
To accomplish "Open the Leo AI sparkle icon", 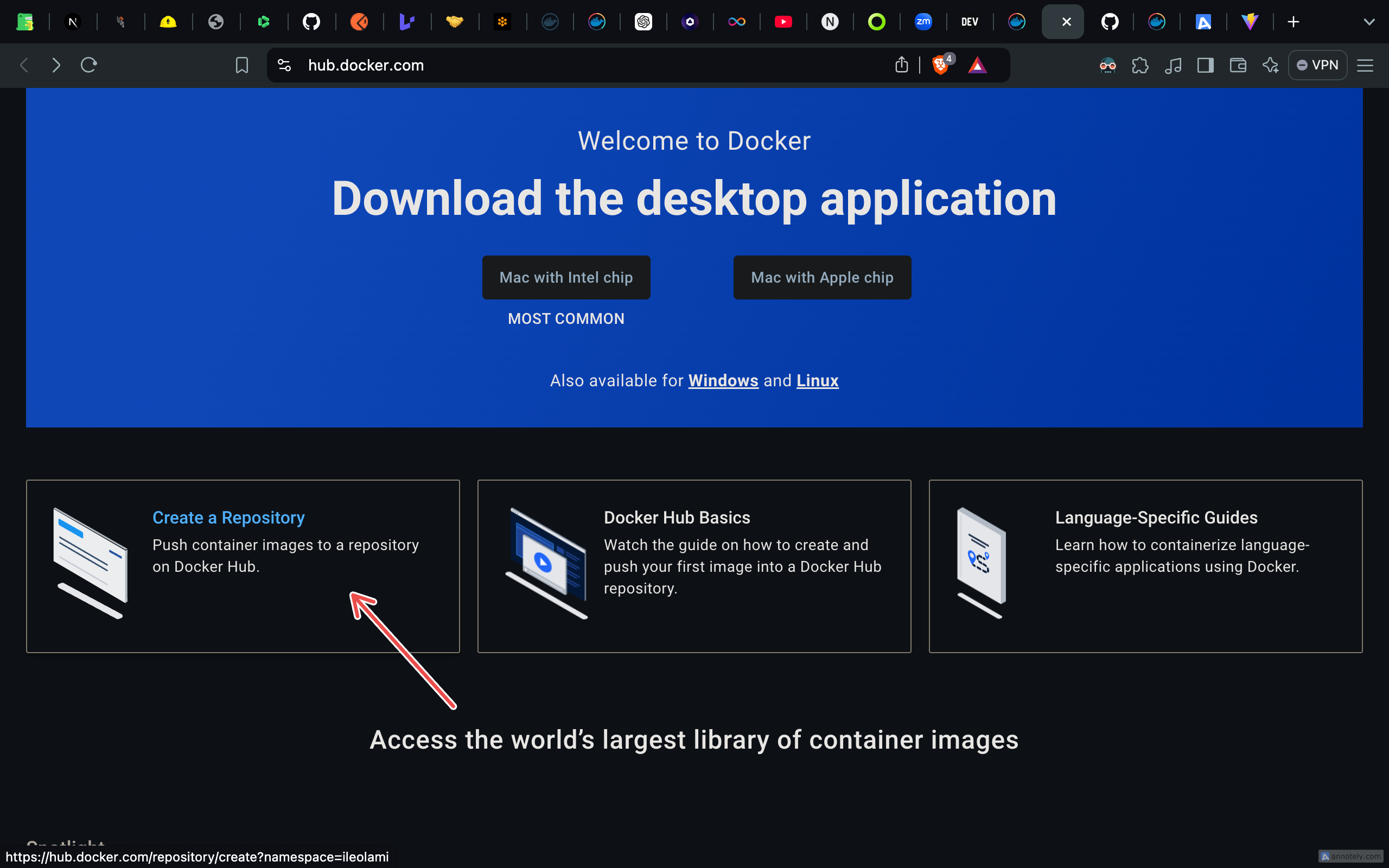I will [x=1270, y=65].
